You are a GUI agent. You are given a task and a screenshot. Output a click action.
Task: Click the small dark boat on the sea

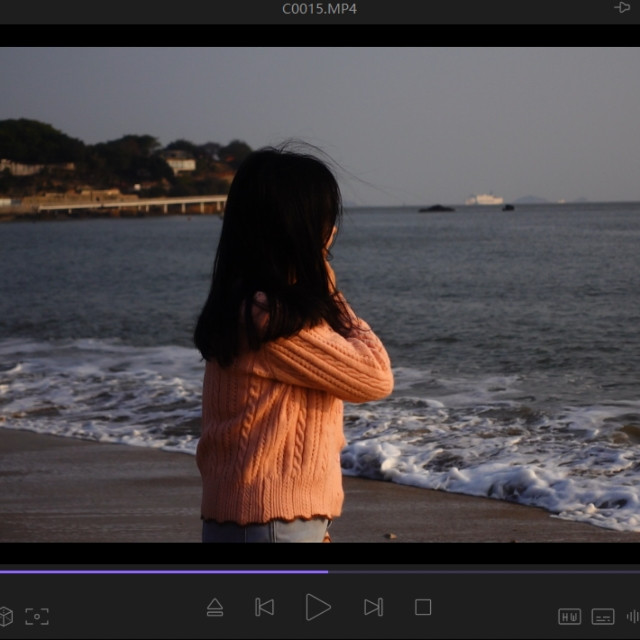click(x=436, y=208)
